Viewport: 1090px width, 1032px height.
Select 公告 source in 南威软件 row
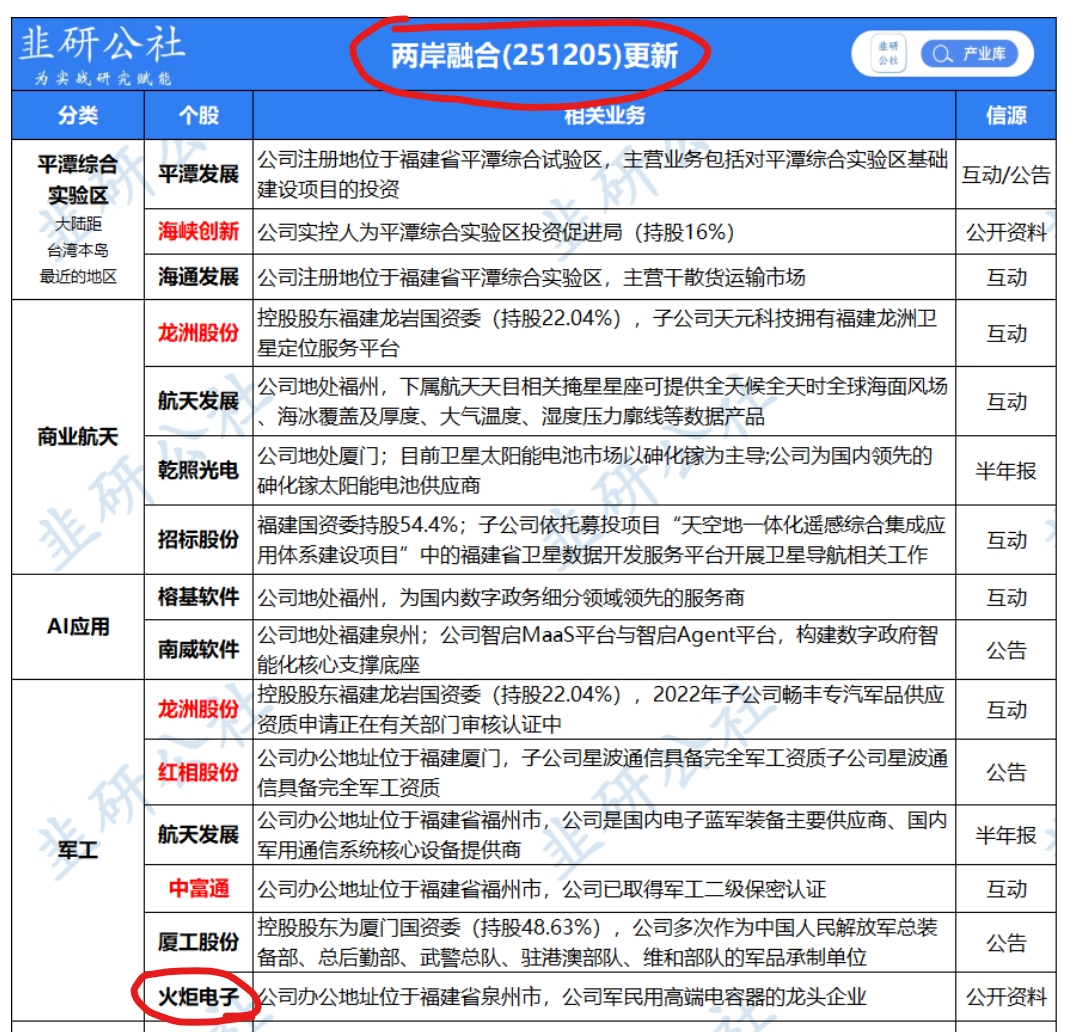pyautogui.click(x=1006, y=650)
